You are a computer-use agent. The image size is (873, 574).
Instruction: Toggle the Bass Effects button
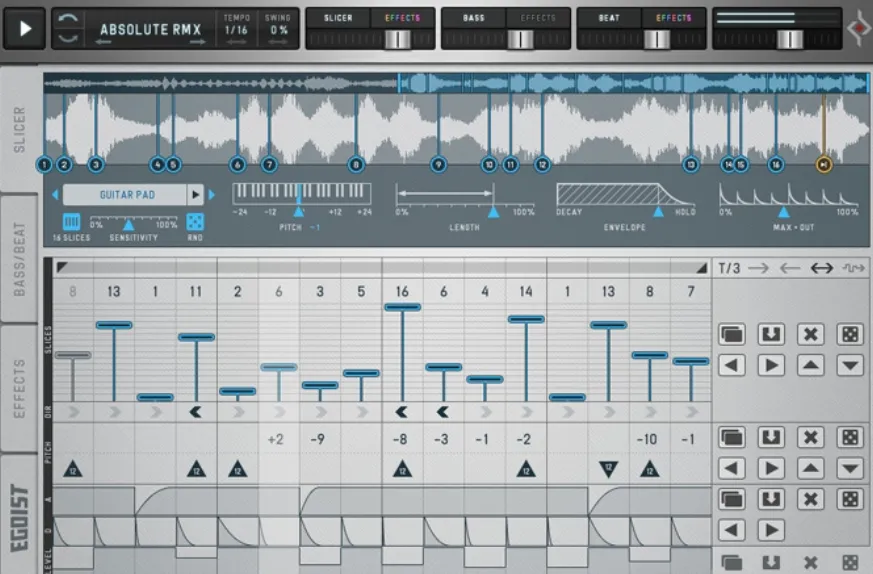coord(538,18)
